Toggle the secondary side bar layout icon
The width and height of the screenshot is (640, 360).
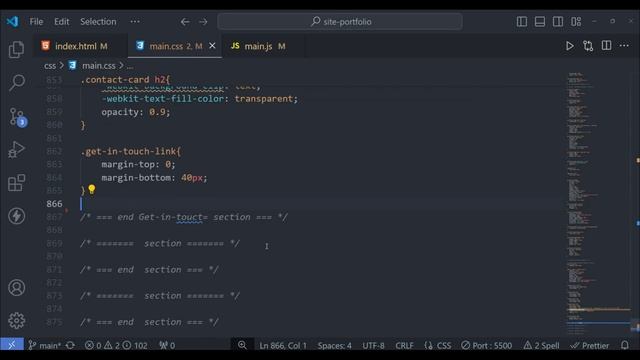coord(558,21)
